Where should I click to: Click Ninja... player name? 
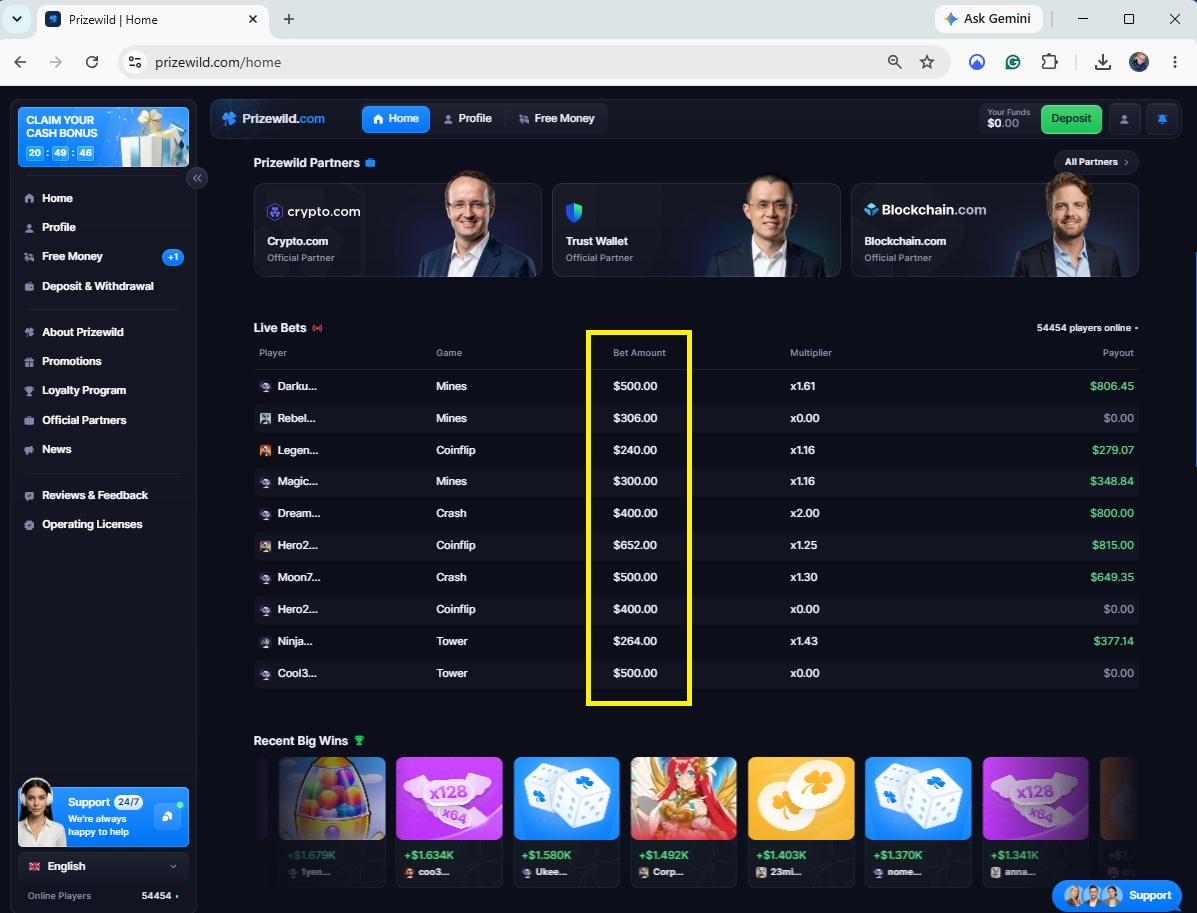(x=295, y=641)
